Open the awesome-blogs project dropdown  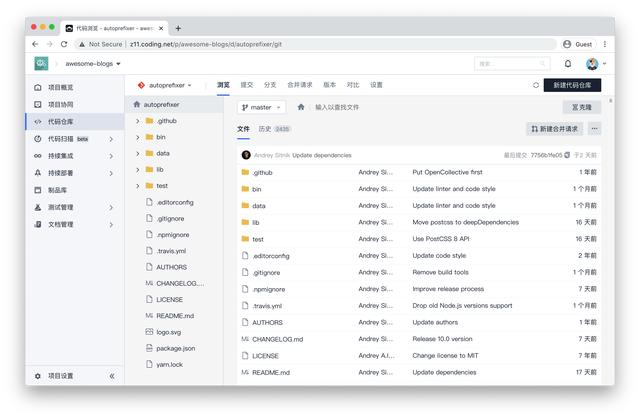pyautogui.click(x=93, y=64)
